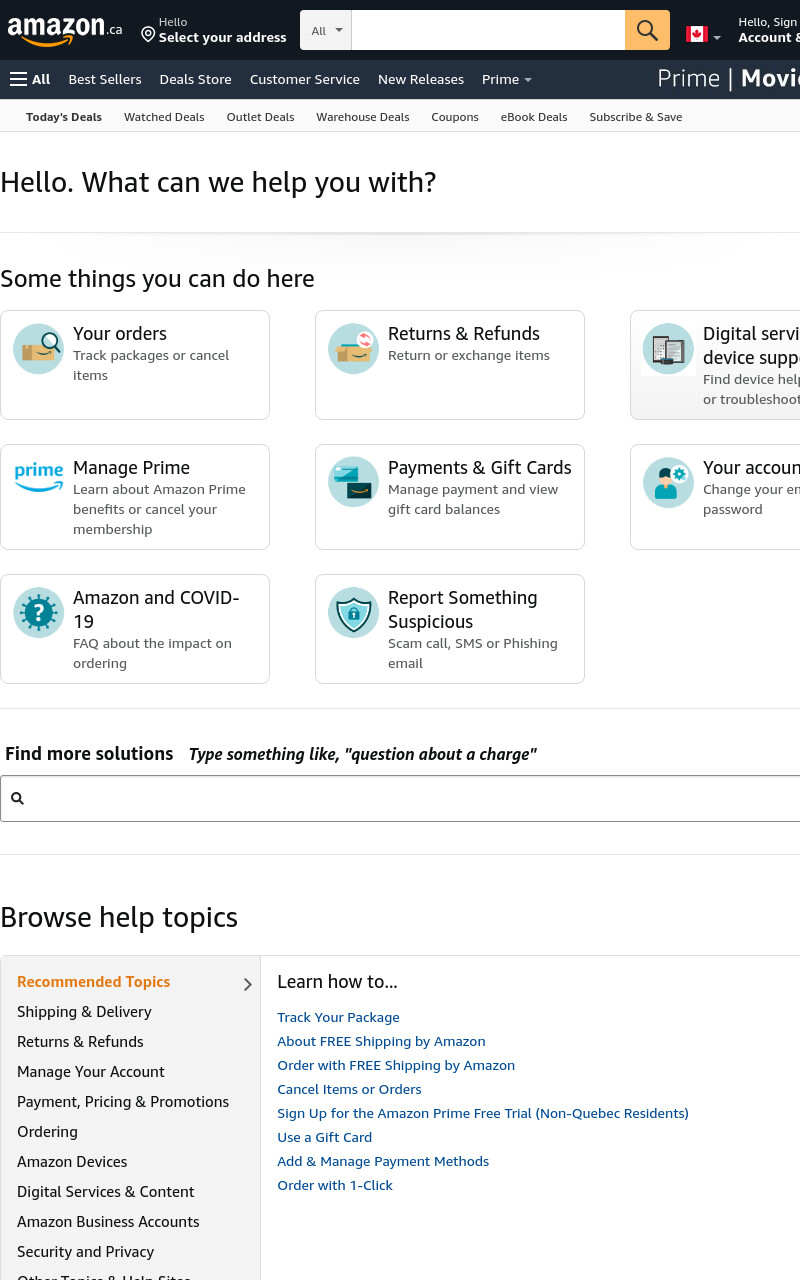Select Security and Privacy topic

85,1252
